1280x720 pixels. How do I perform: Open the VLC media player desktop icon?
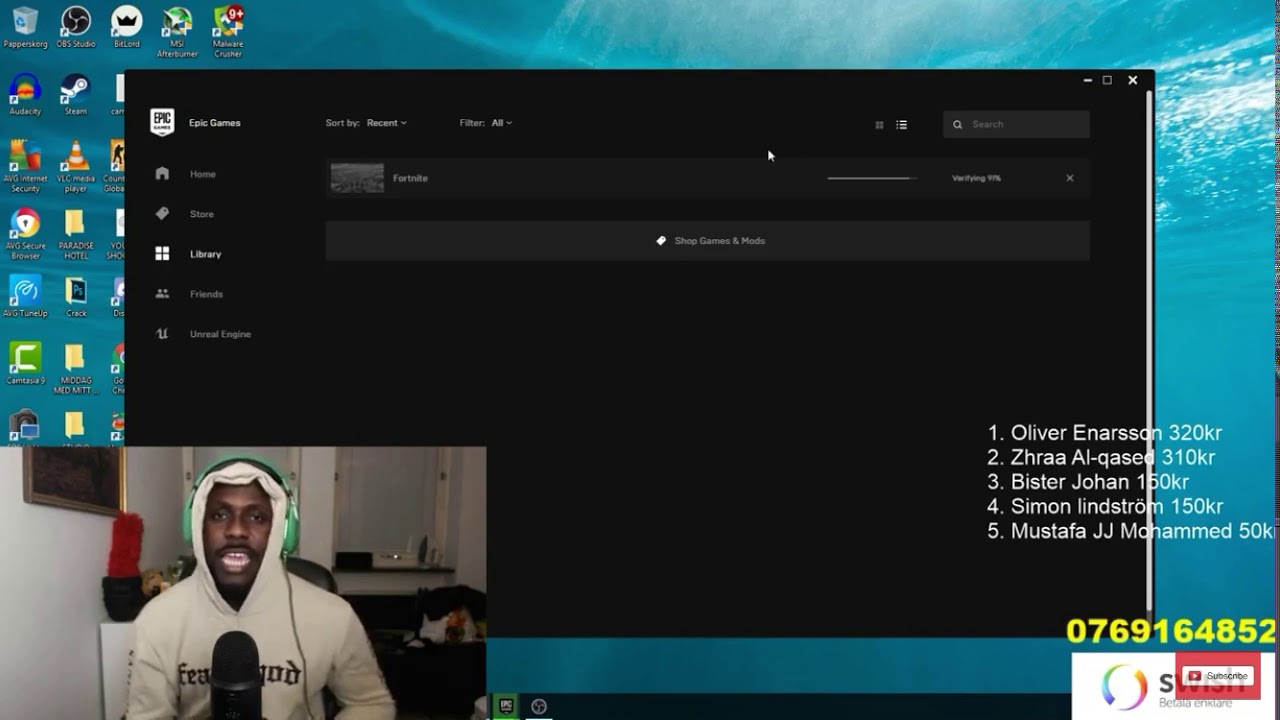pyautogui.click(x=76, y=166)
